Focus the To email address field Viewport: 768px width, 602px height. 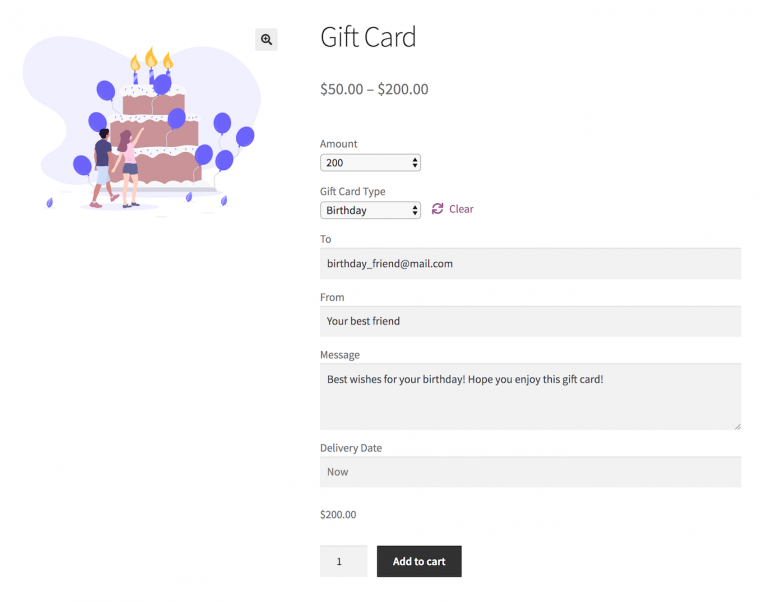pos(530,264)
